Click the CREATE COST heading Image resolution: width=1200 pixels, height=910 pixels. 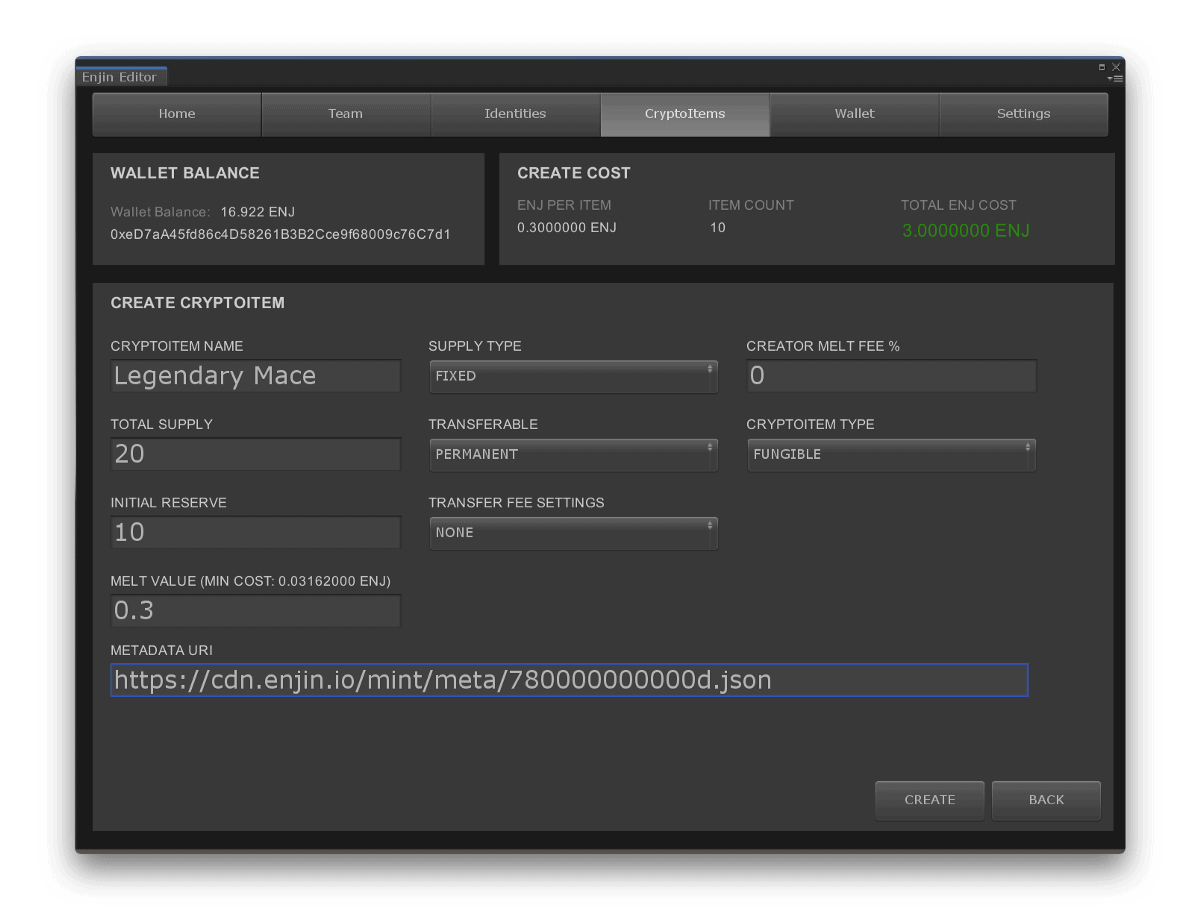click(x=574, y=173)
